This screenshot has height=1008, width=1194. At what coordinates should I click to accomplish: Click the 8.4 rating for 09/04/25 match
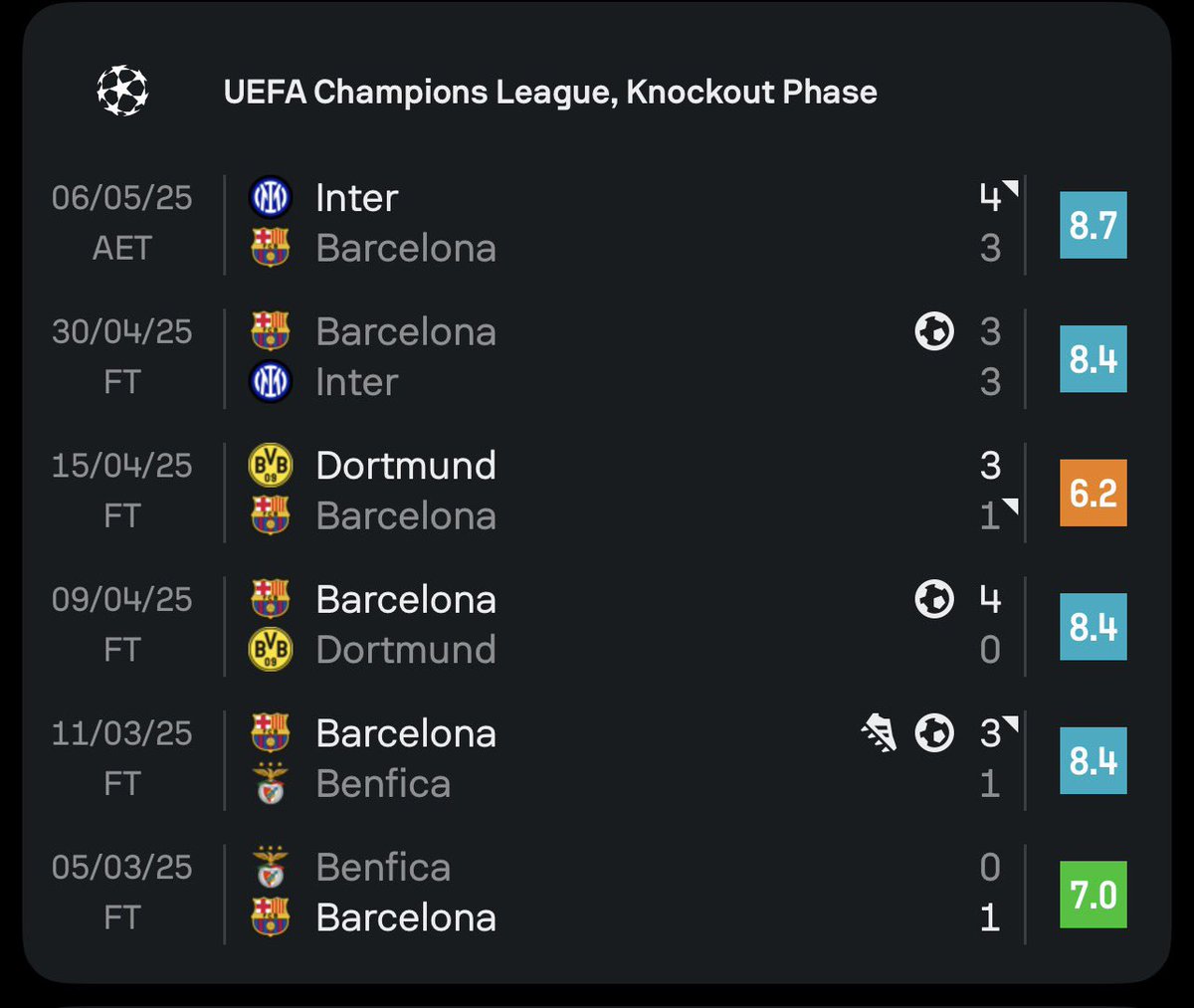point(1094,627)
